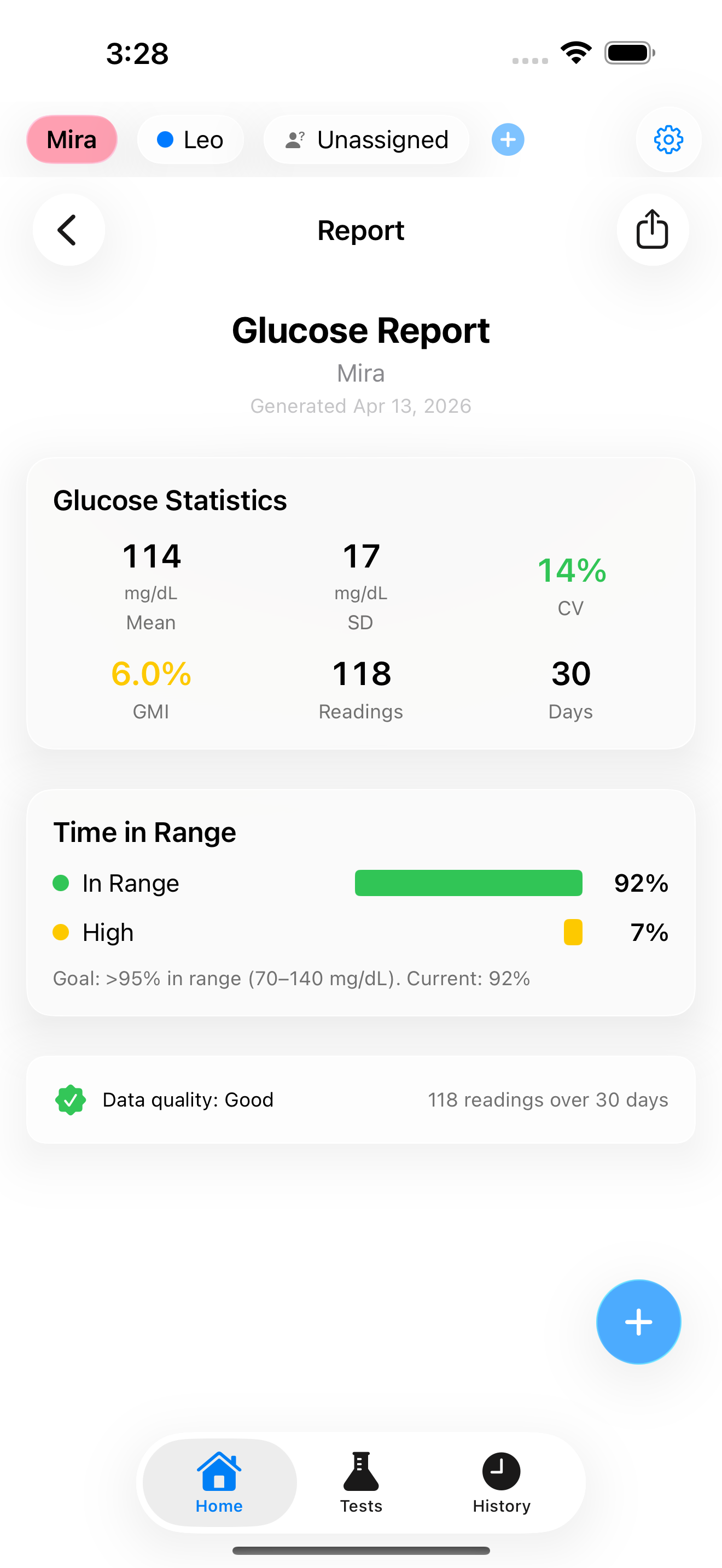722x1568 pixels.
Task: Tap the Unassigned person icon
Action: (296, 139)
